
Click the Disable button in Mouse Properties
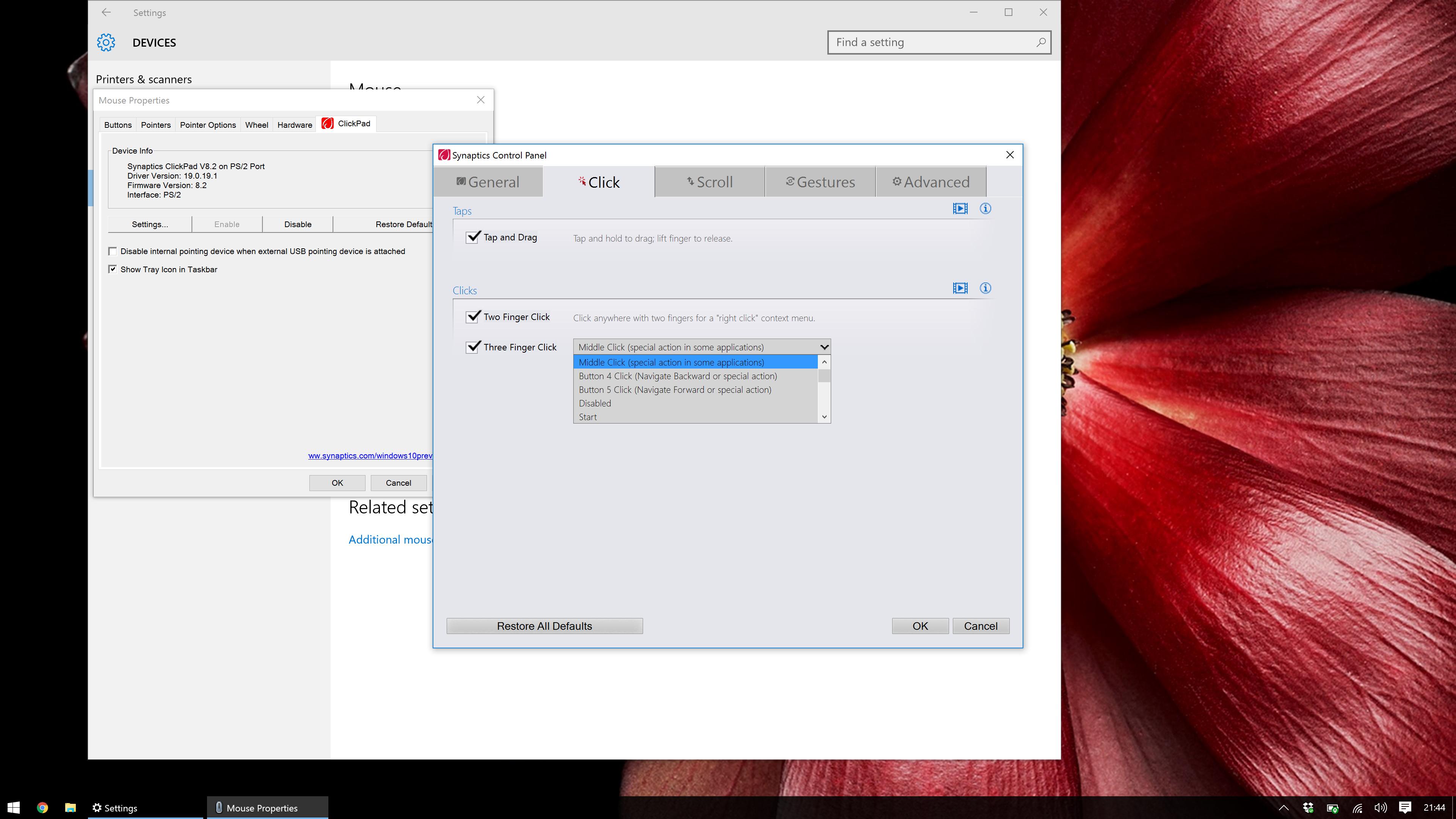pos(297,224)
